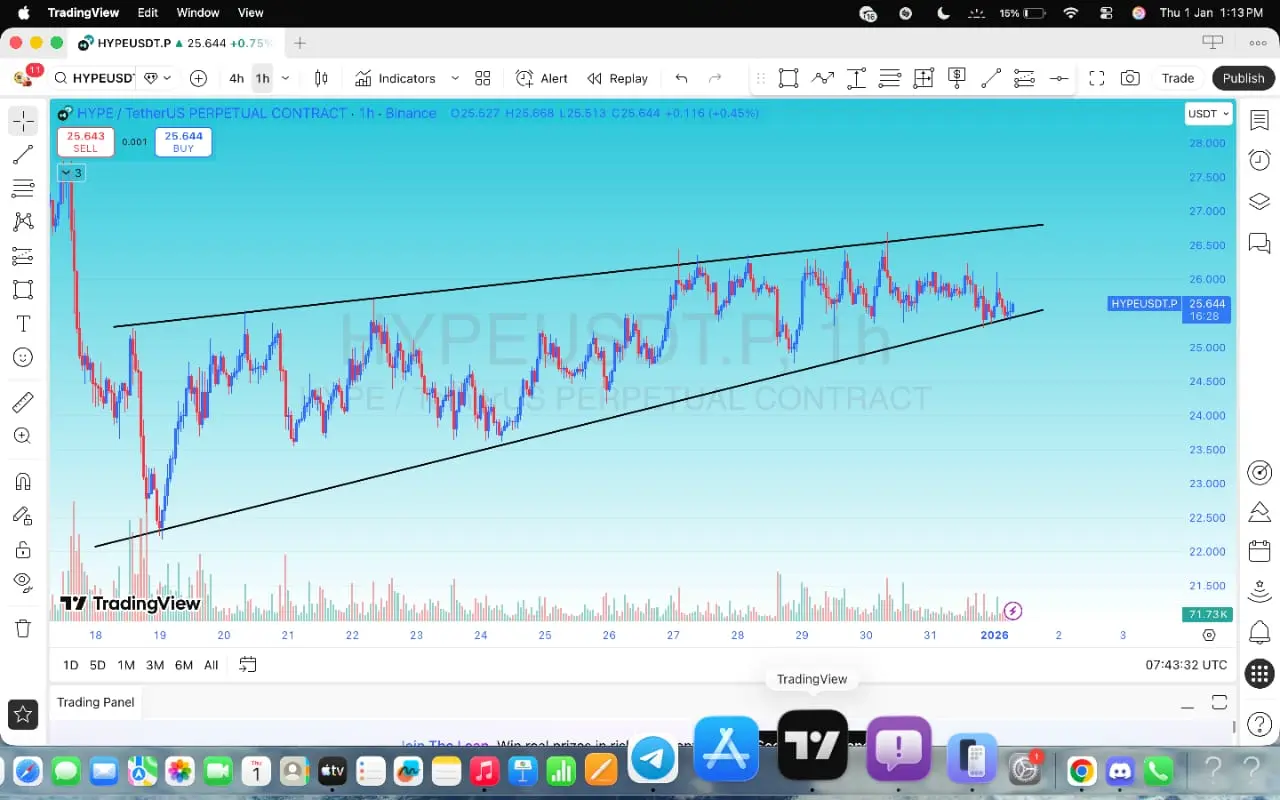The image size is (1280, 800).
Task: Click the fullscreen mode icon
Action: pos(1096,78)
